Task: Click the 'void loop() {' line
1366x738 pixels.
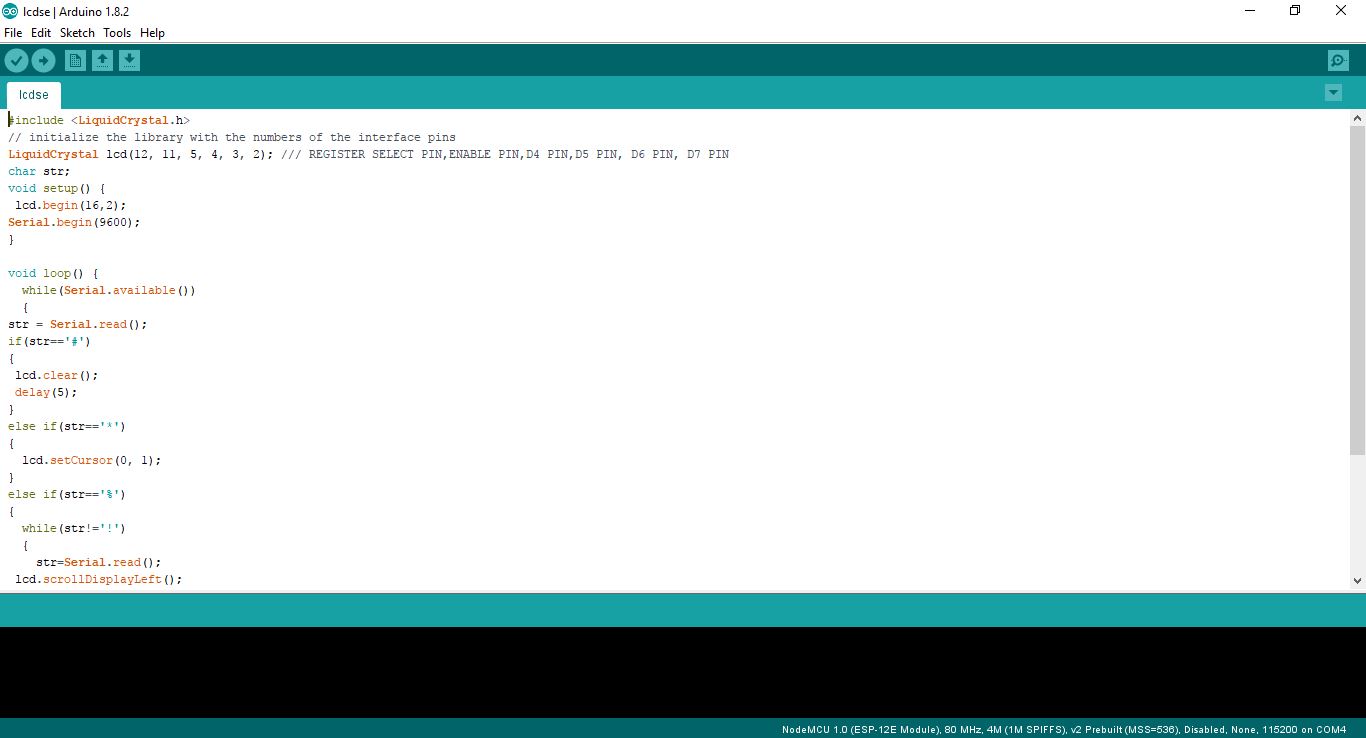Action: pos(53,273)
